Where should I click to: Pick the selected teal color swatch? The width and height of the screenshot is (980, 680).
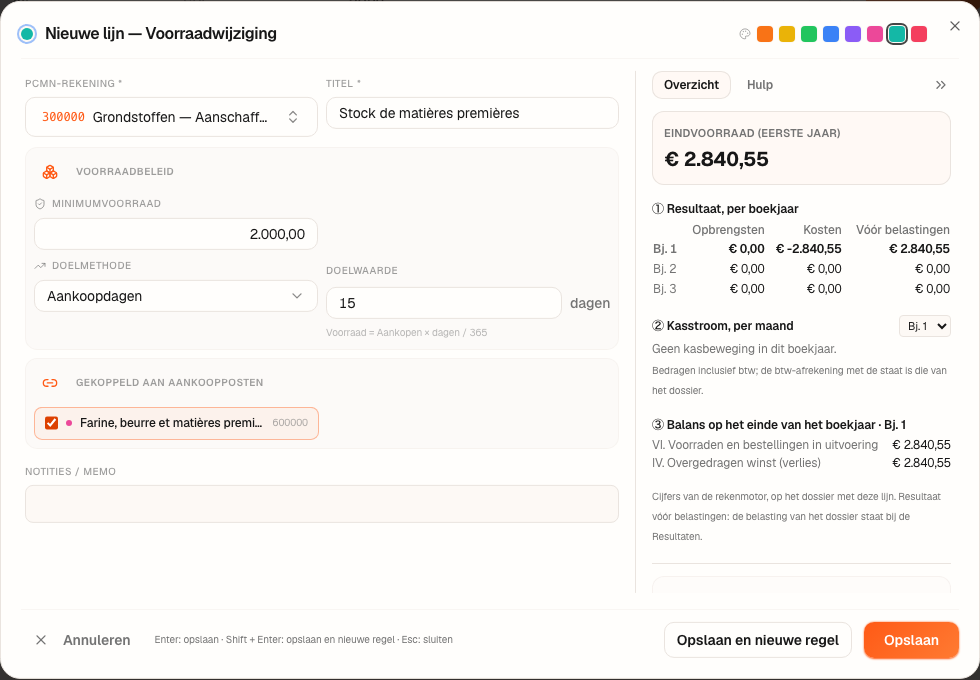[897, 34]
